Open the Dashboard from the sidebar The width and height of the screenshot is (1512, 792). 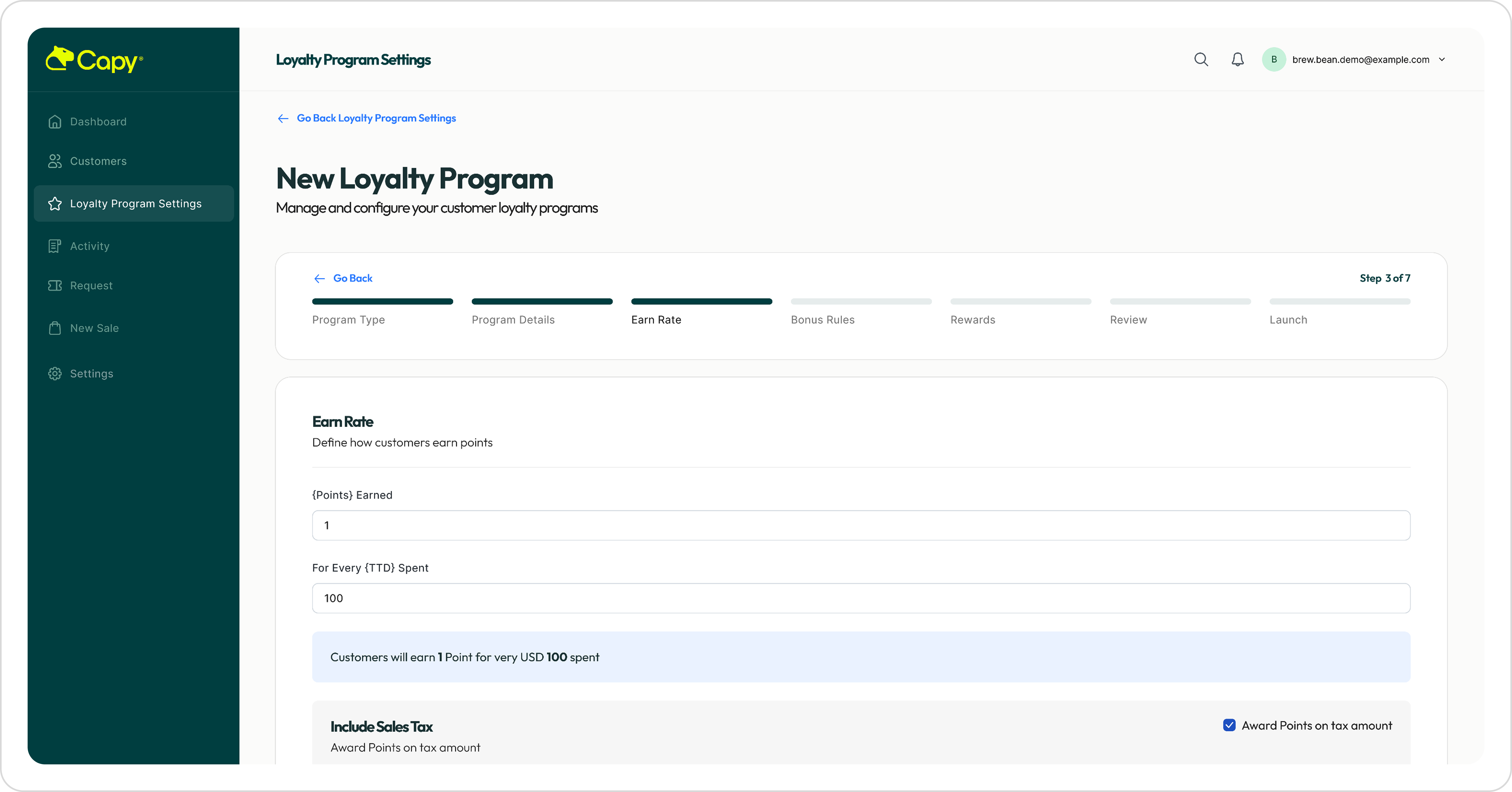[x=98, y=122]
